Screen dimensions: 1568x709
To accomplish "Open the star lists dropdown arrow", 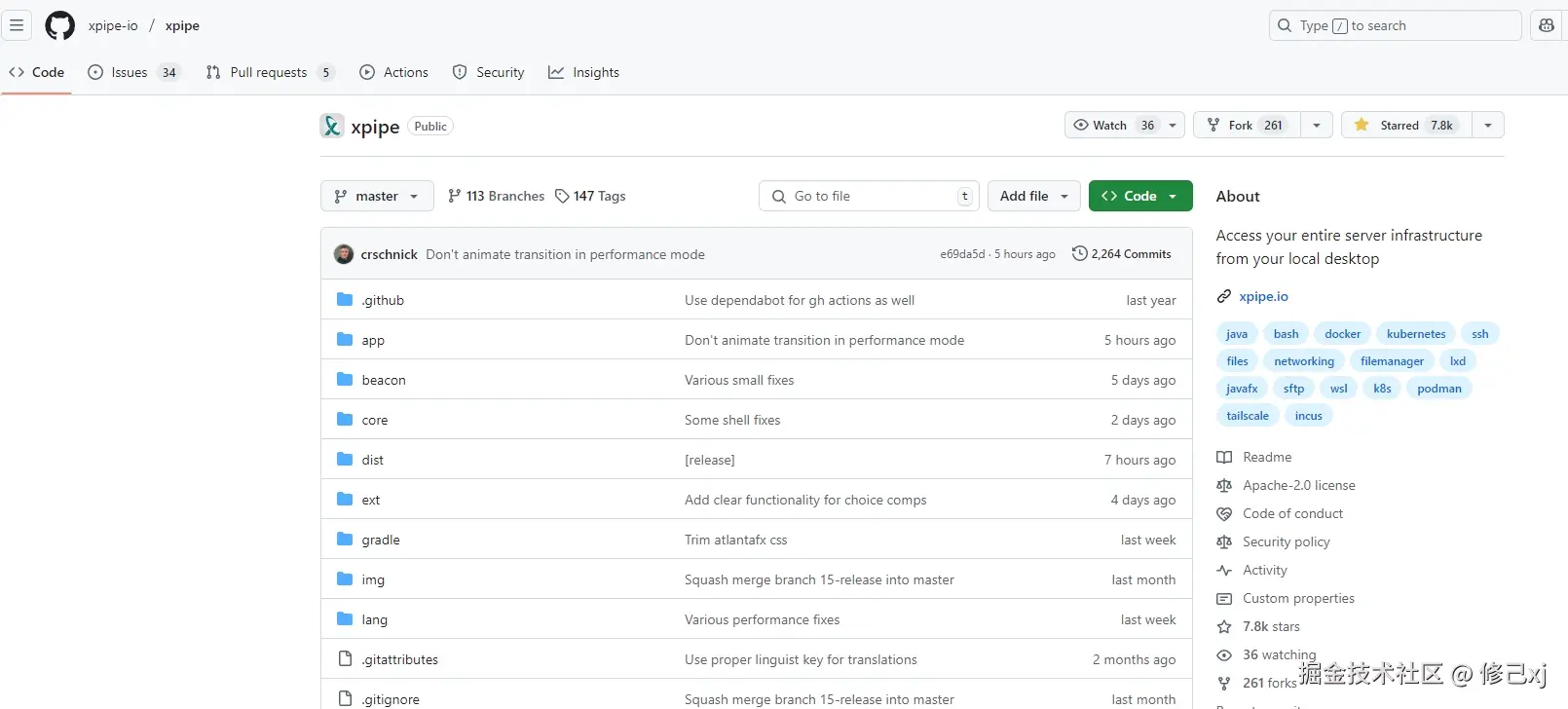I will [x=1488, y=125].
